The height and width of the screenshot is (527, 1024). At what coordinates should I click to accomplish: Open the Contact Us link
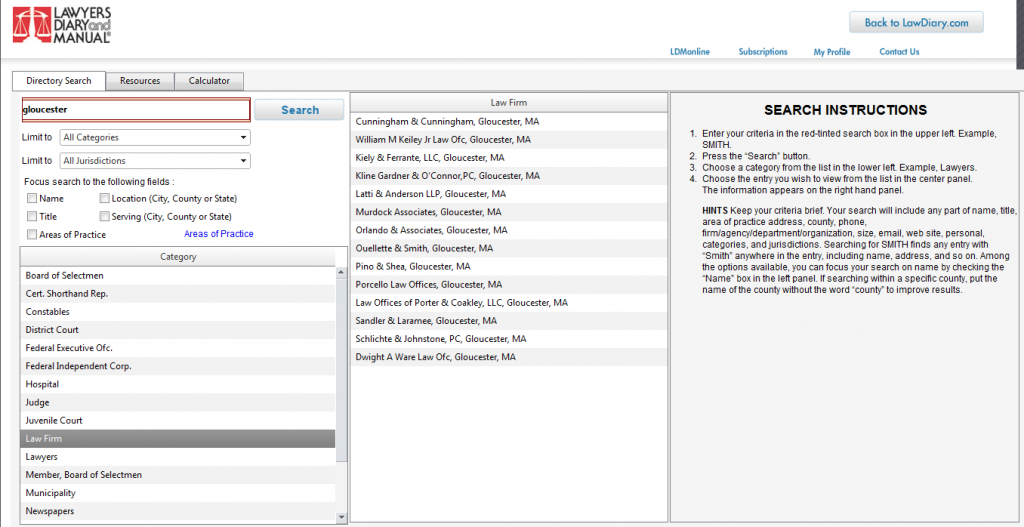(899, 52)
